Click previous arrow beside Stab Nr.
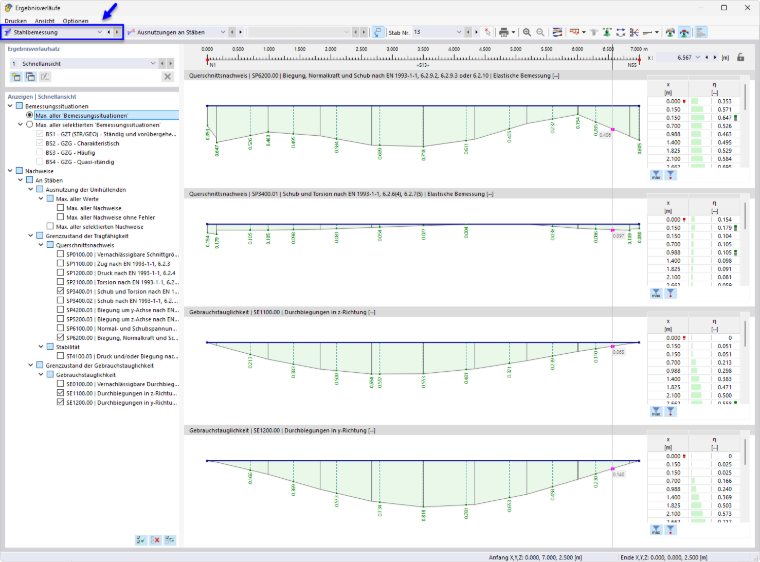This screenshot has height=562, width=760. (468, 32)
